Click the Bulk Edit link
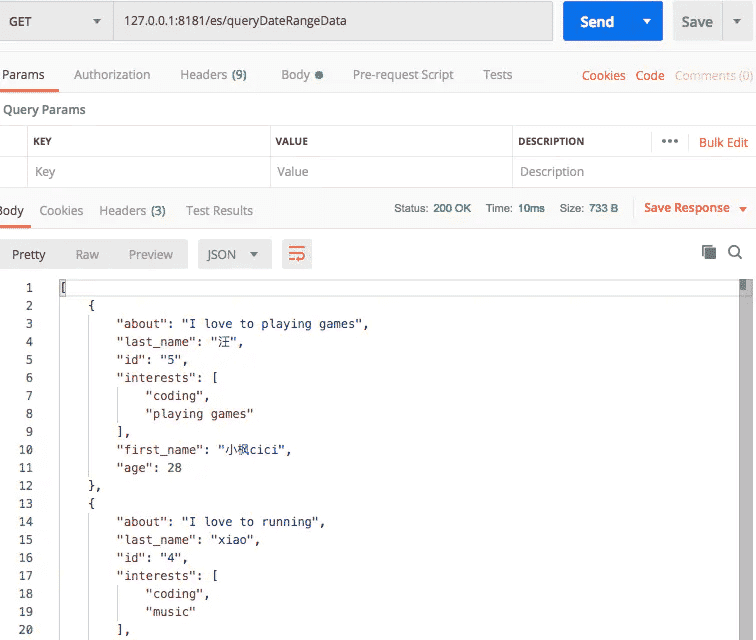This screenshot has width=756, height=640. click(723, 142)
